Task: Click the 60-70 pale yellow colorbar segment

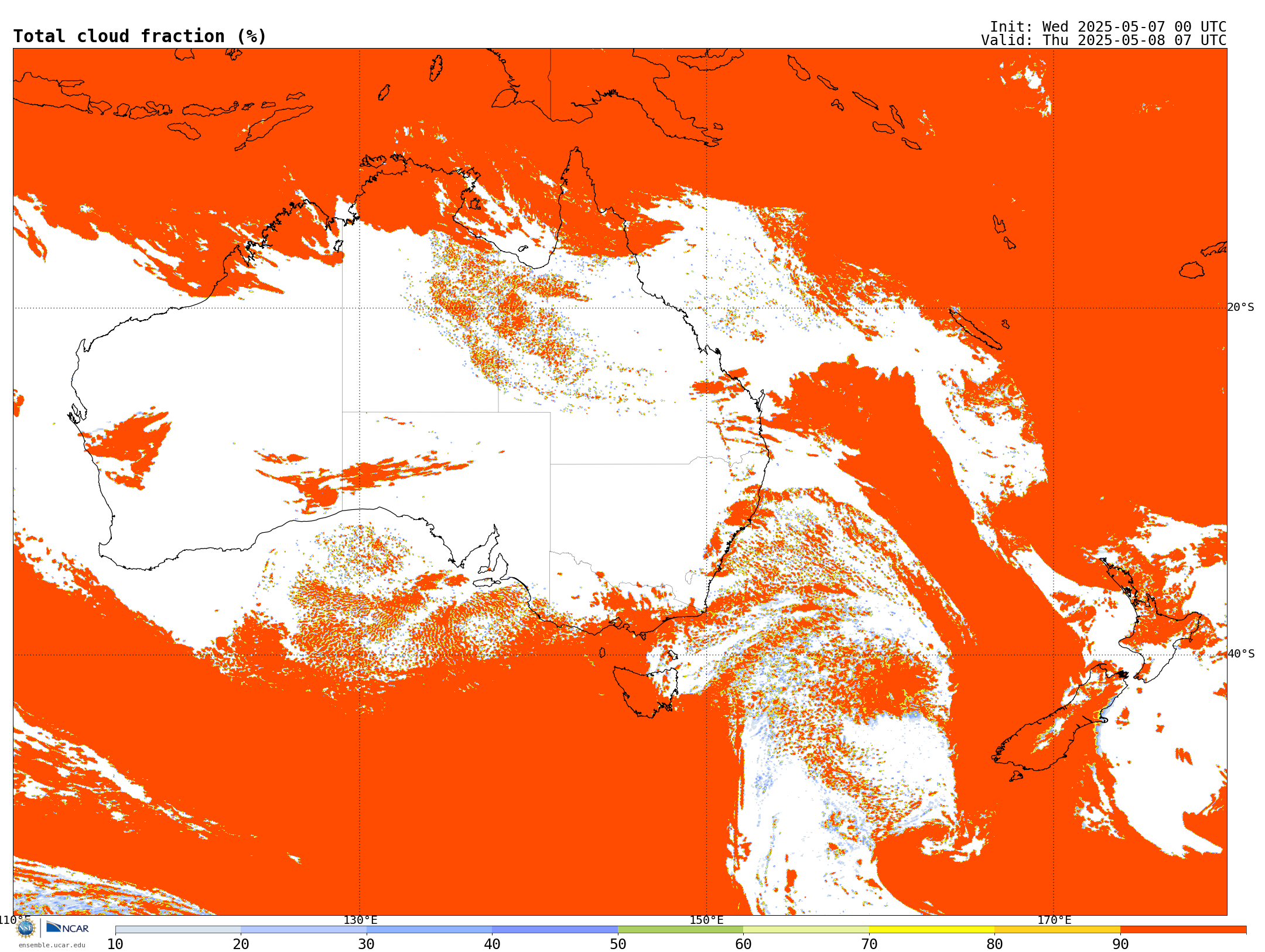Action: point(806,930)
